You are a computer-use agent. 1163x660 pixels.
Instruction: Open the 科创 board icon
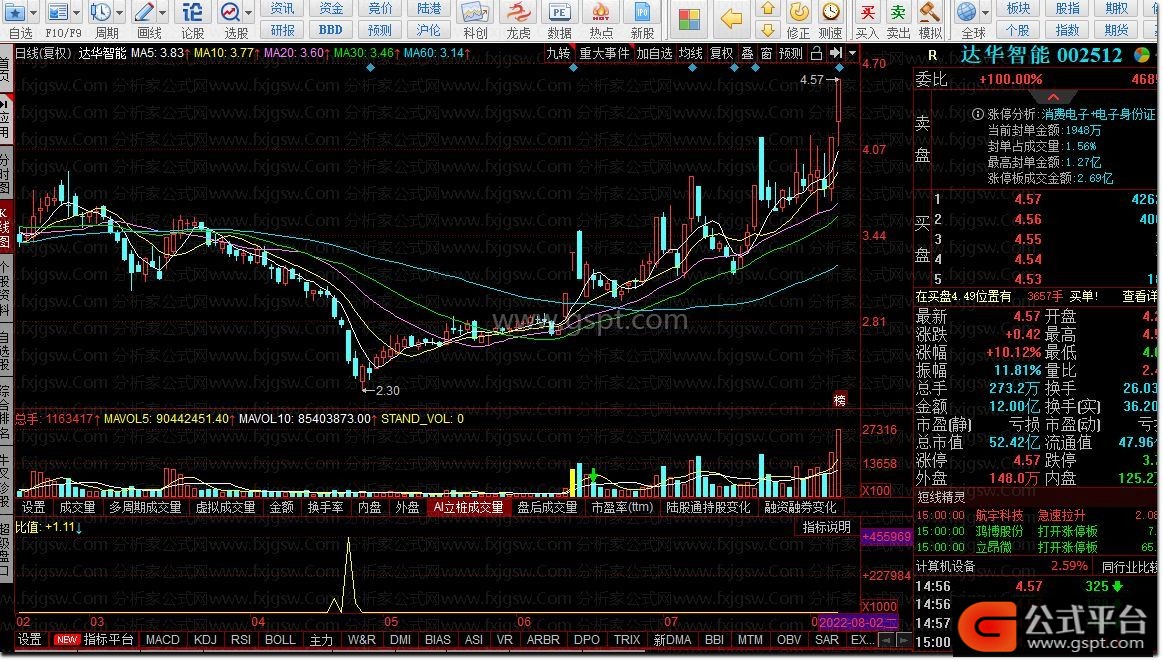coord(475,12)
